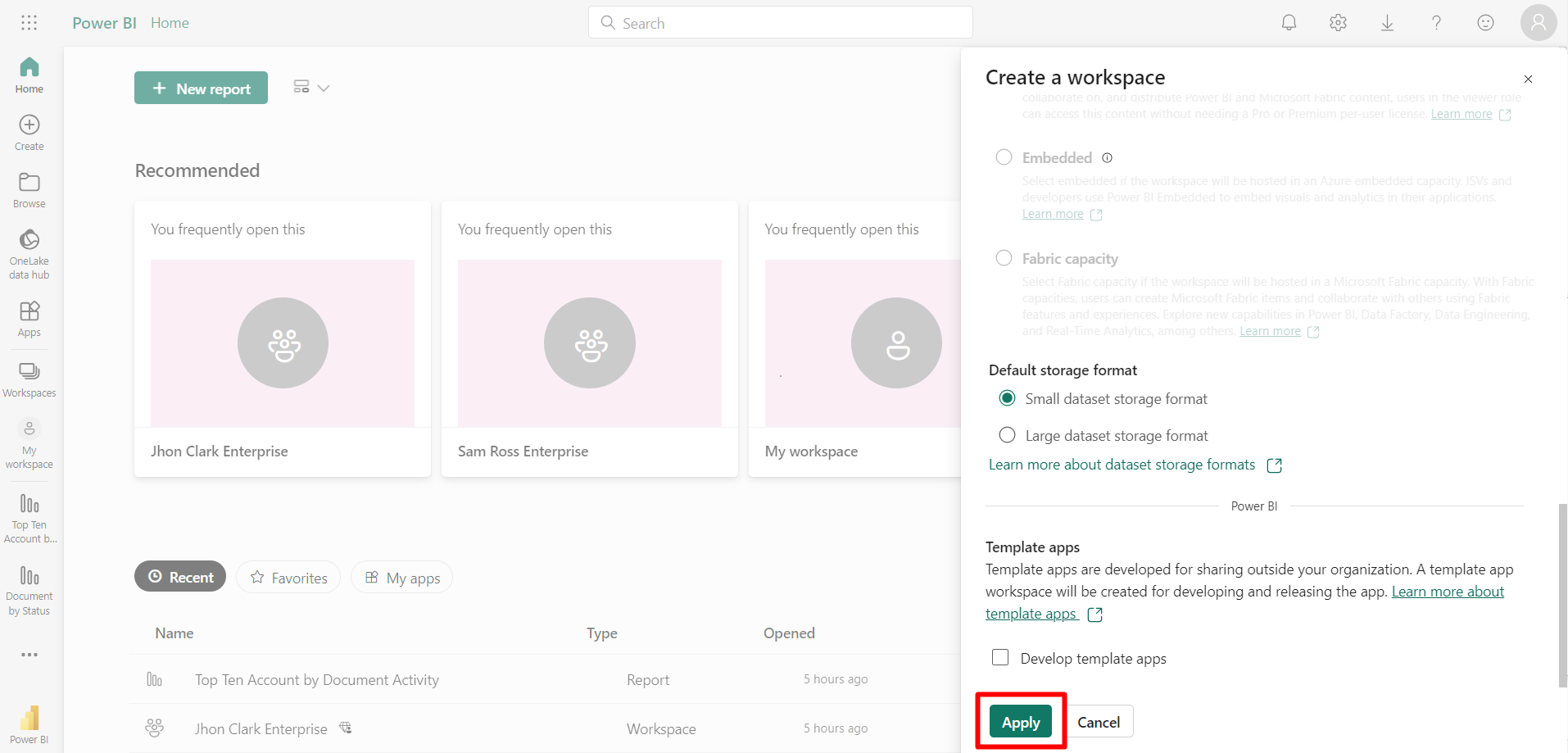Open Learn more link under Fabric capacity
Screen dimensions: 1568x753
click(1270, 331)
